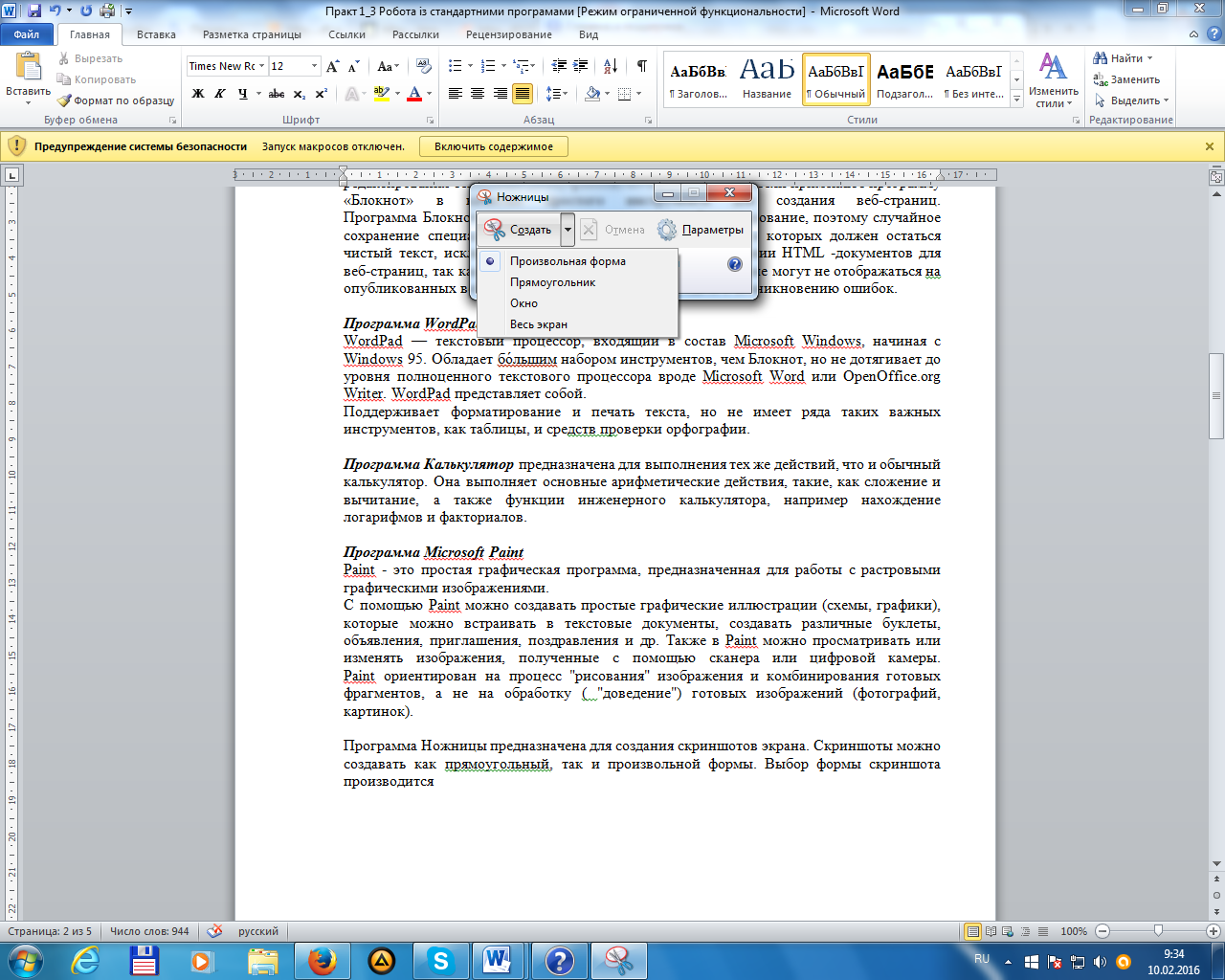Click the vertical scrollbar thumb

1216,395
